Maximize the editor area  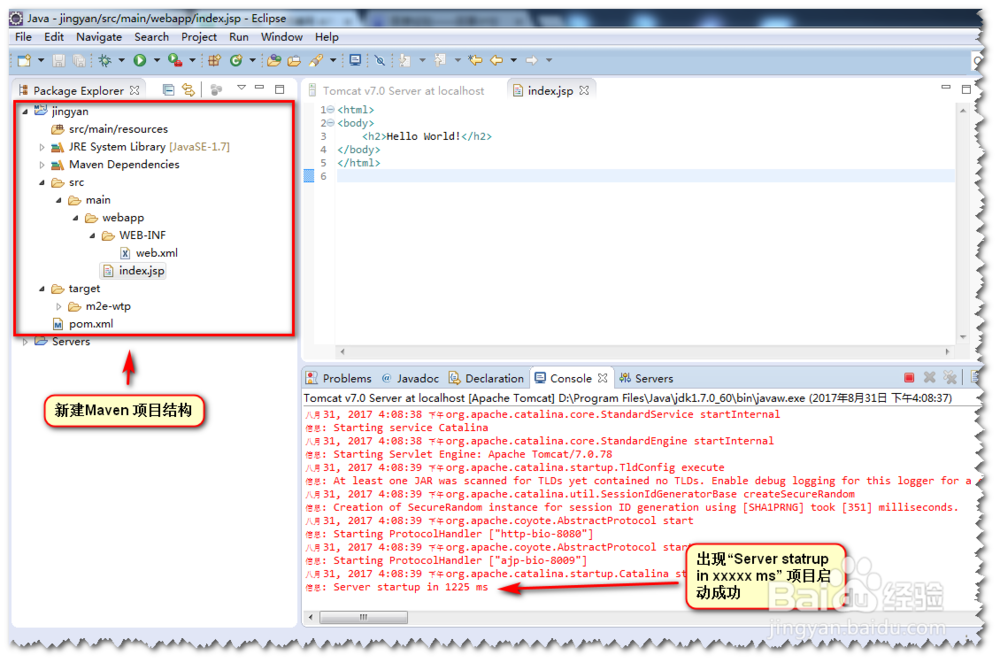tap(966, 89)
